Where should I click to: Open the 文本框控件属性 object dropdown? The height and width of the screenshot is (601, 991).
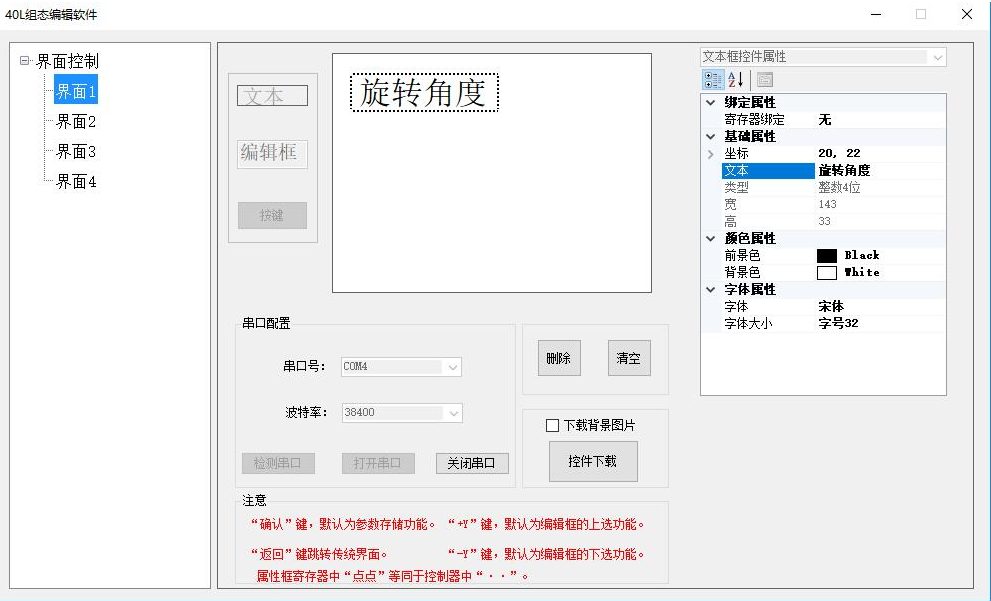tap(937, 57)
